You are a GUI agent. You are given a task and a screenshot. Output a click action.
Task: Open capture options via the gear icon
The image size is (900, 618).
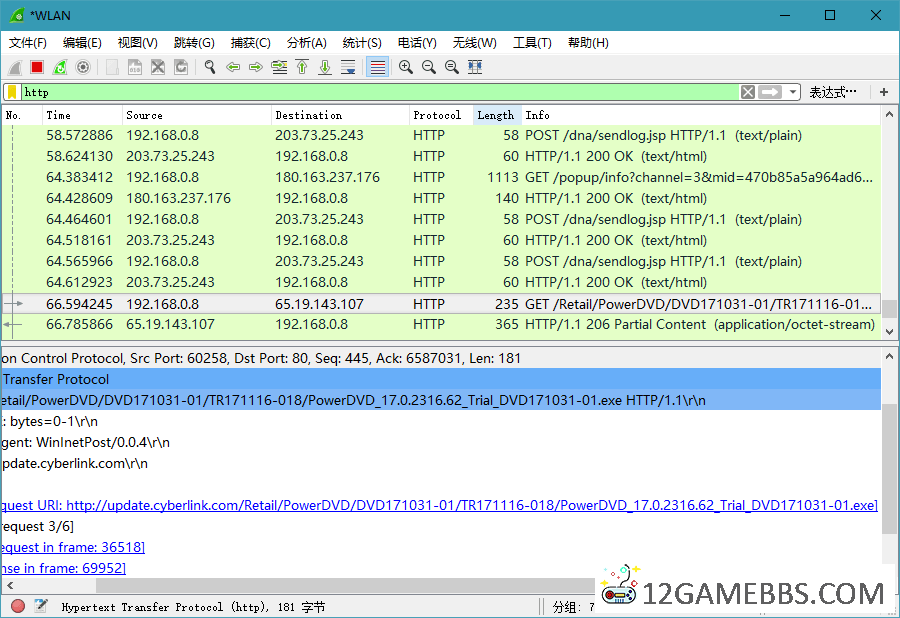(x=83, y=68)
